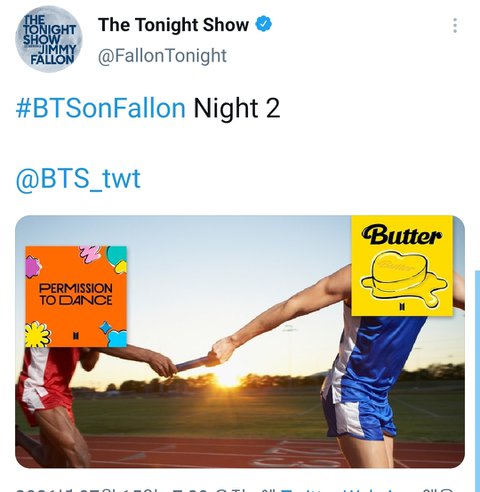
Task: Click the pink squiggle sticker on orange cover
Action: point(90,253)
